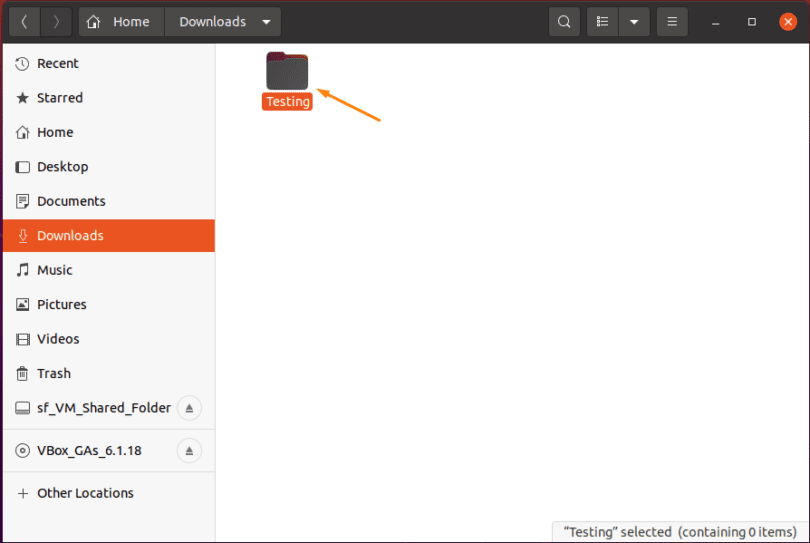Open Videos in the sidebar
This screenshot has height=543, width=810.
click(109, 339)
